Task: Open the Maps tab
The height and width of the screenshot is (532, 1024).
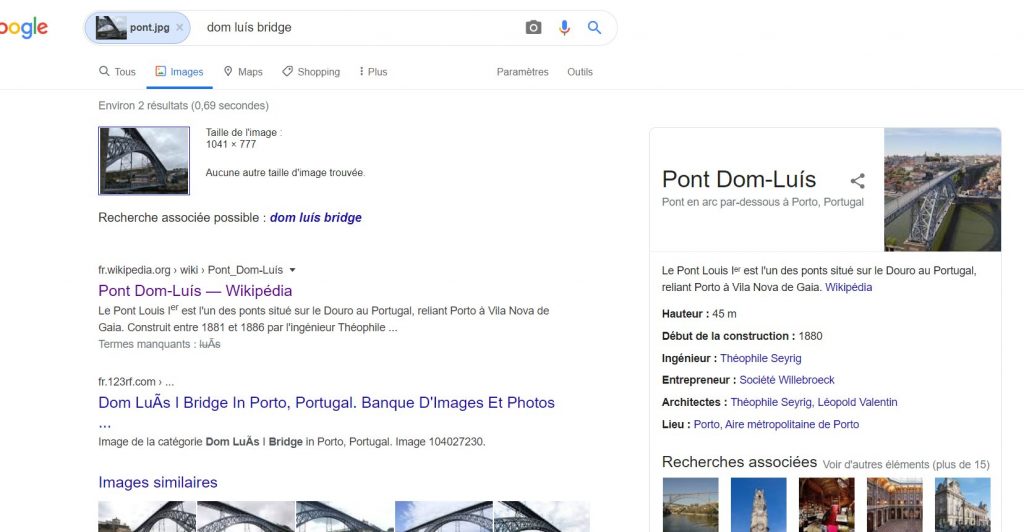Action: point(243,72)
